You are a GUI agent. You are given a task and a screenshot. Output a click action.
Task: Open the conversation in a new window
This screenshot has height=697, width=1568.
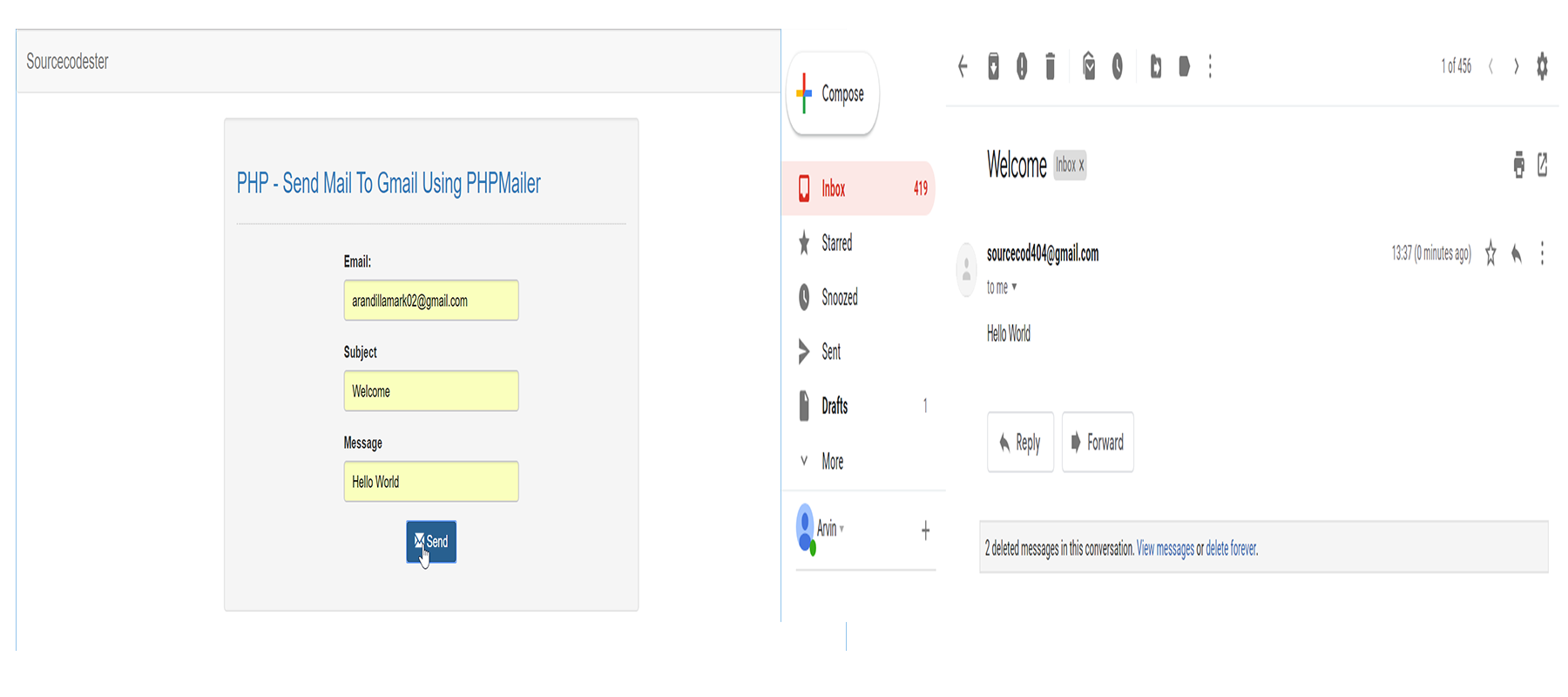pos(1543,165)
